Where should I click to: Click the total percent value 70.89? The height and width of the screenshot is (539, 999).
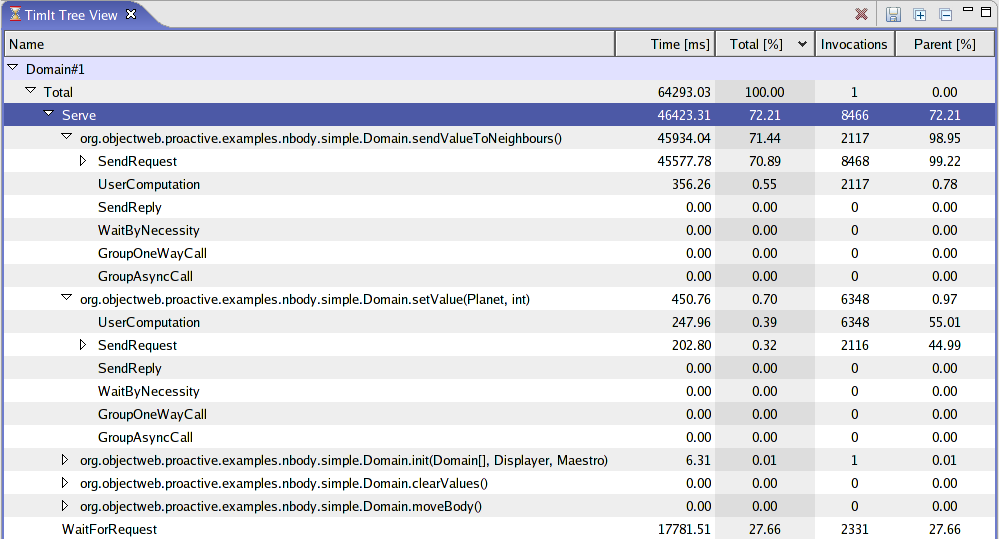pos(765,161)
